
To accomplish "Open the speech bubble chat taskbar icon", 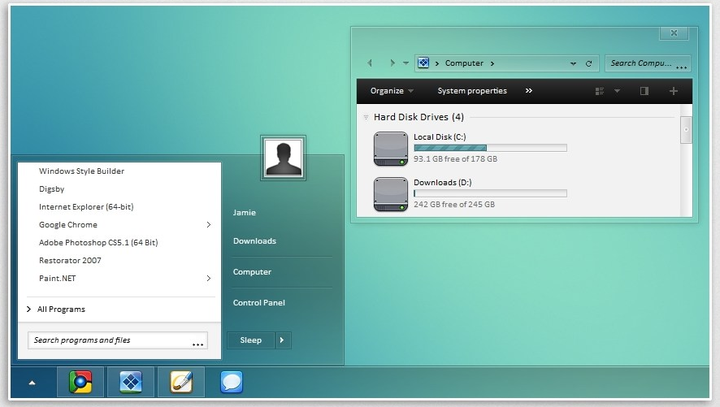I will pyautogui.click(x=231, y=382).
